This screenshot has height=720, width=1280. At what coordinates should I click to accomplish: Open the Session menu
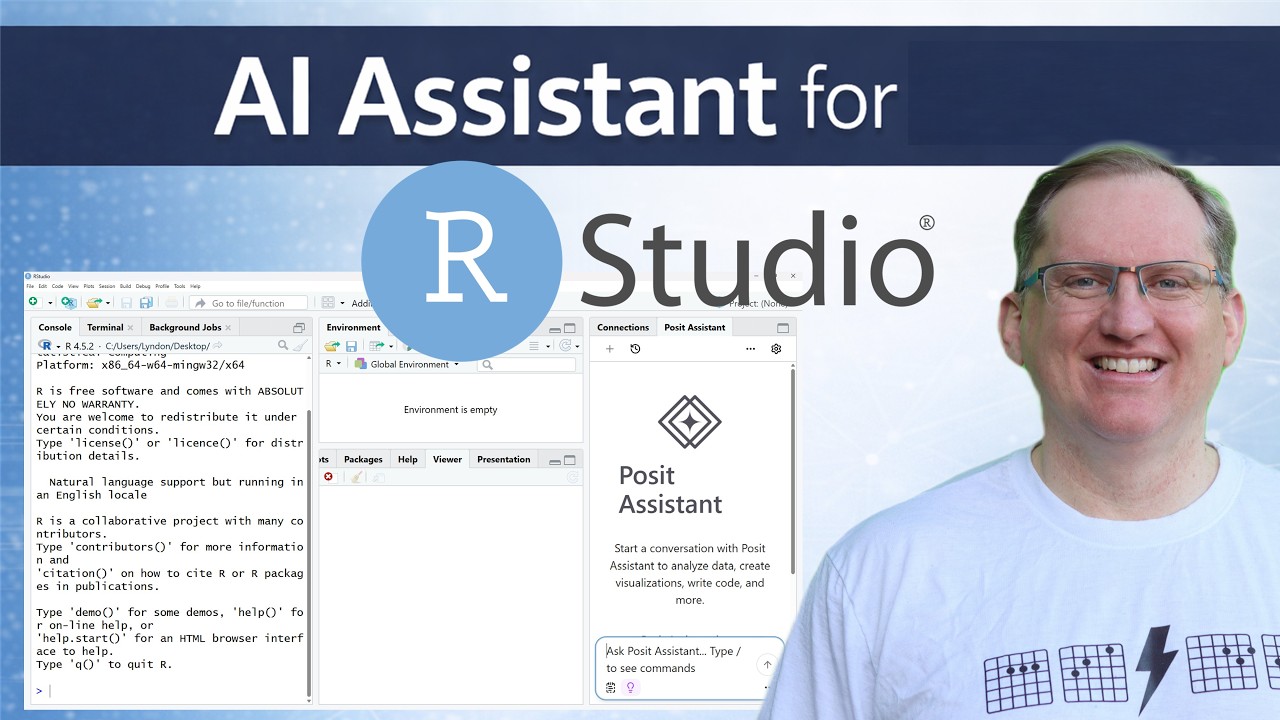[x=107, y=286]
